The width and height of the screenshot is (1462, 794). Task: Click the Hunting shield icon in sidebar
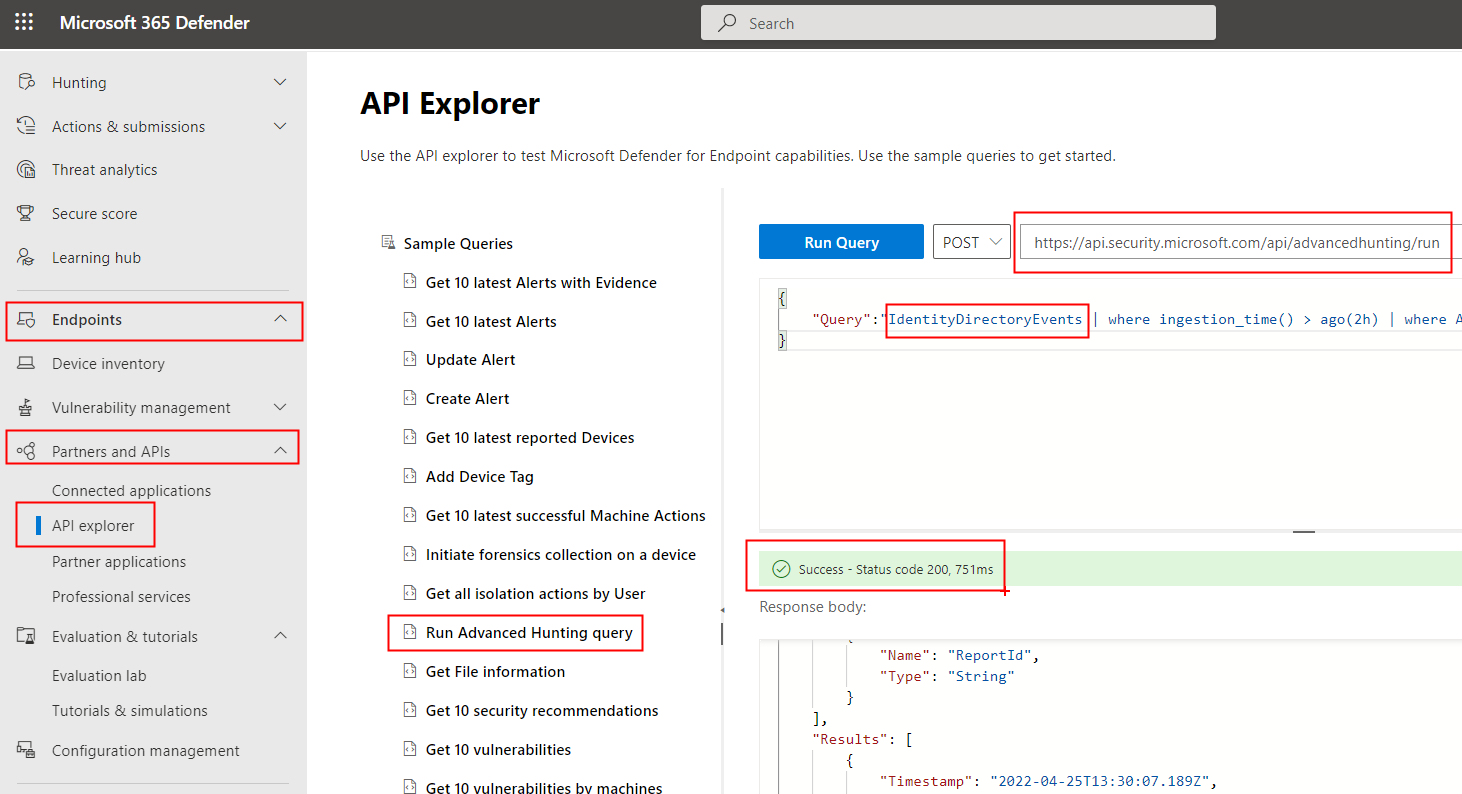point(27,82)
